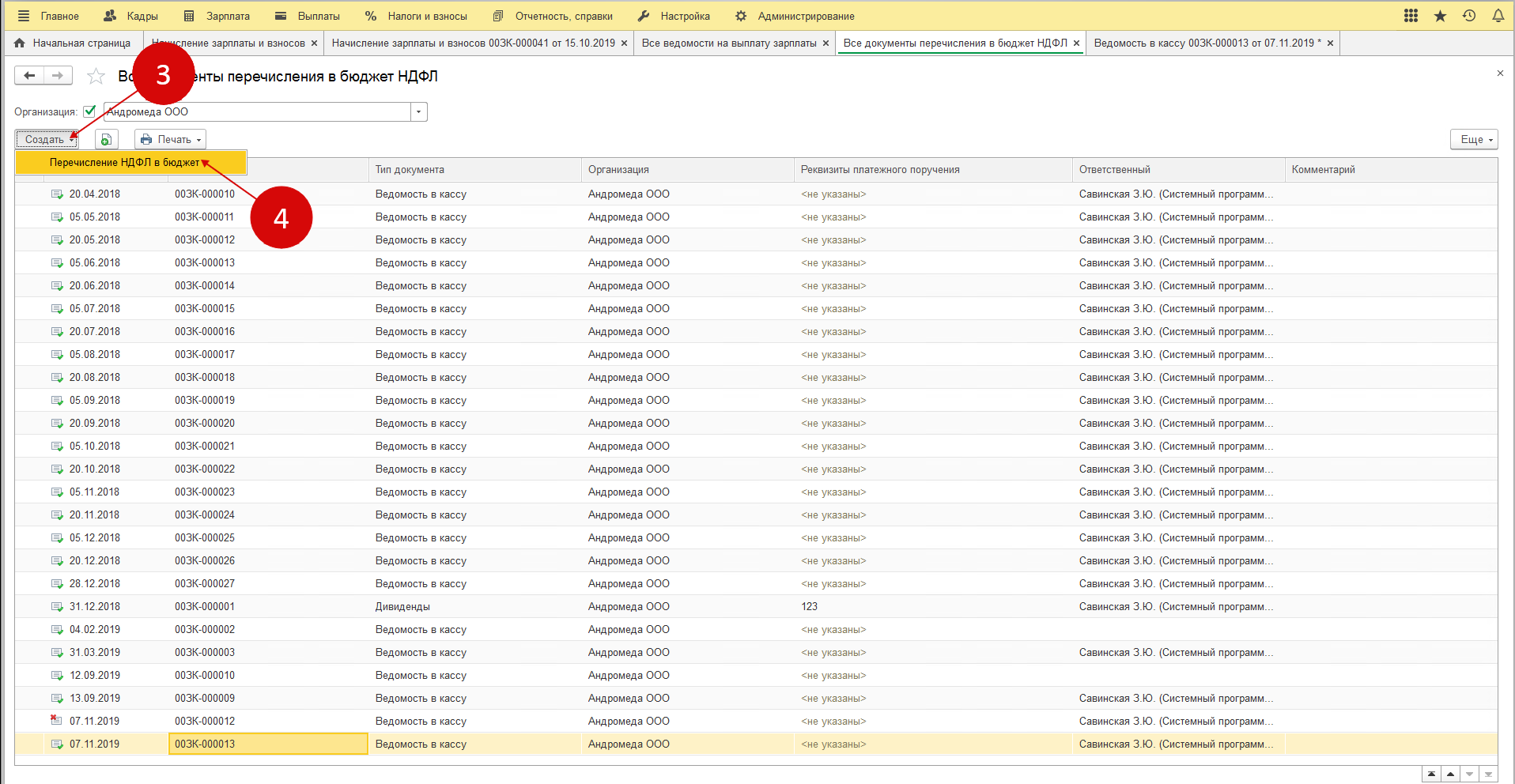Click the unposted document icon of 003К-000012 dated 07.11.2019

[x=56, y=721]
